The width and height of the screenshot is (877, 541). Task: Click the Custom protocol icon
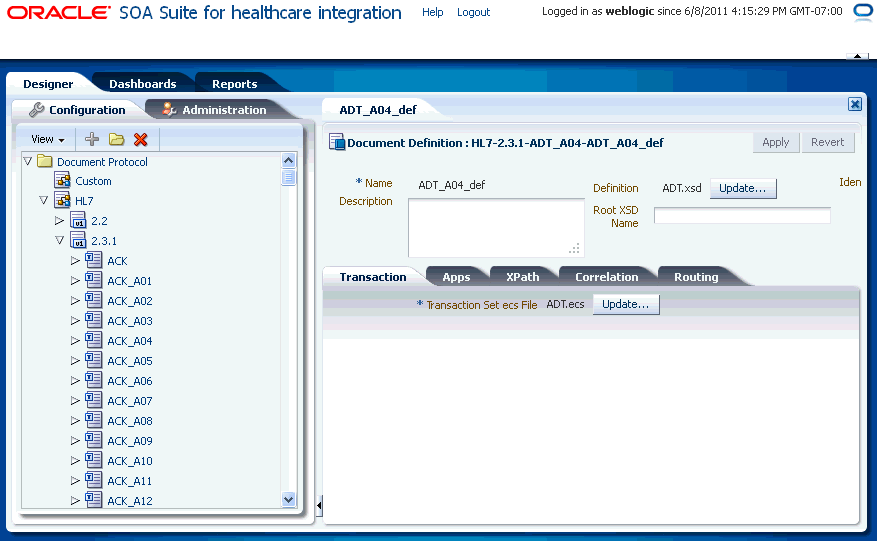[x=62, y=180]
